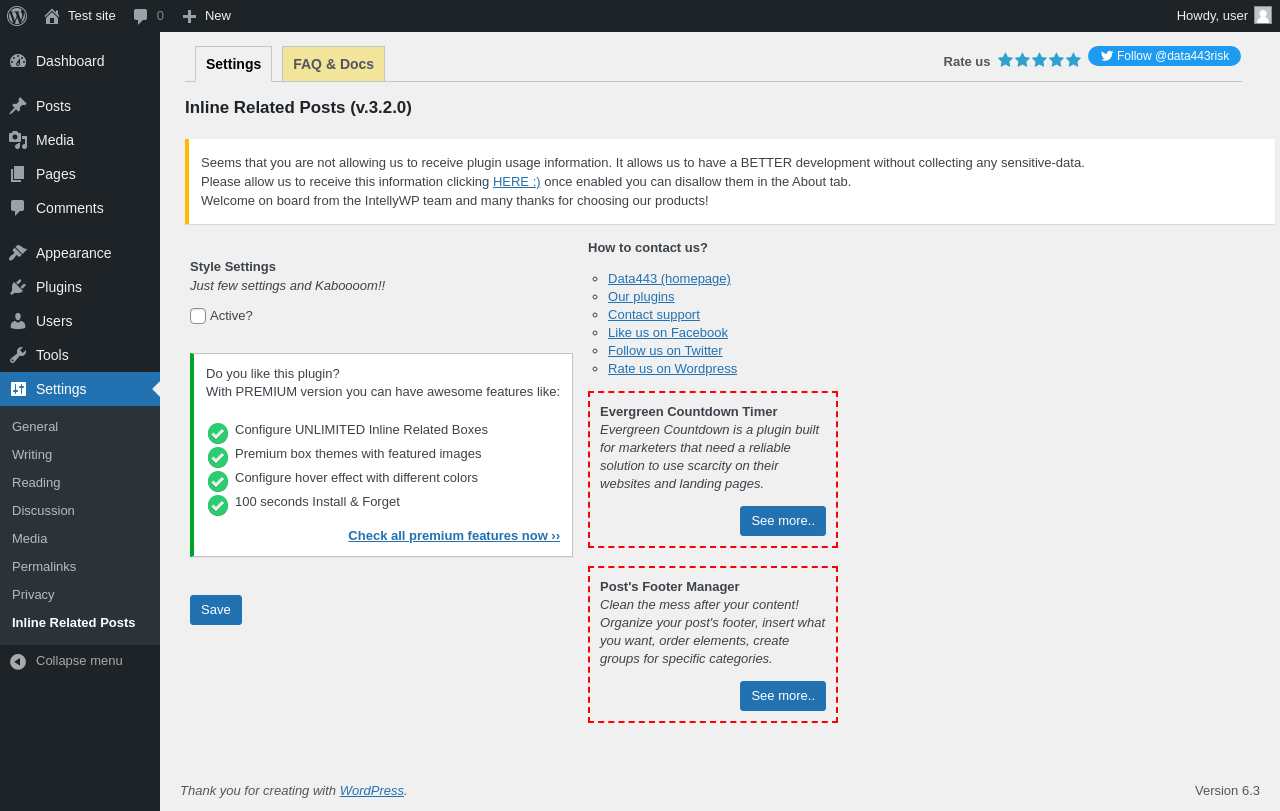This screenshot has height=811, width=1280.
Task: Click See more for Evergreen Countdown Timer
Action: point(783,521)
